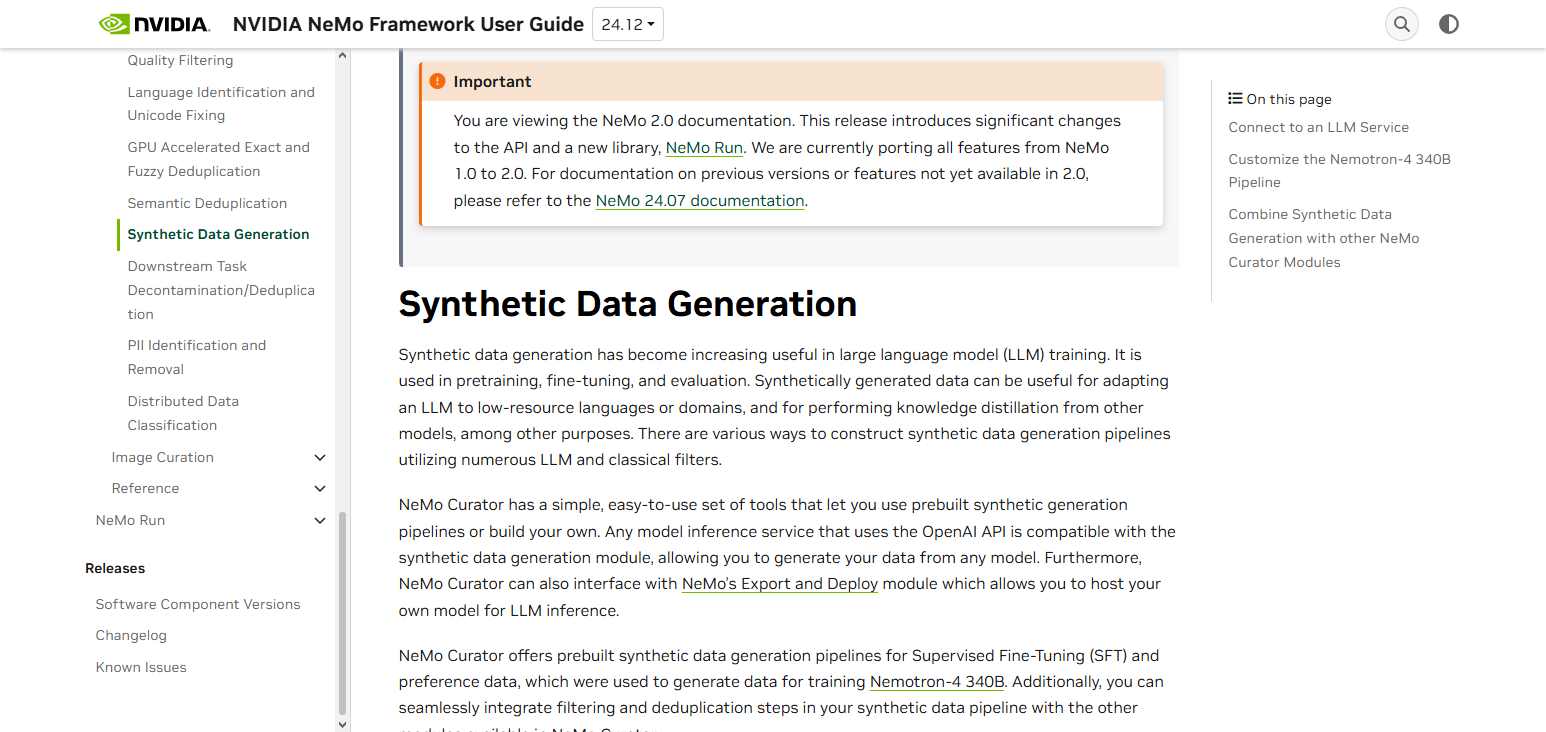1546x732 pixels.
Task: Go to Language Identification and Unicode Fixing
Action: 221,104
